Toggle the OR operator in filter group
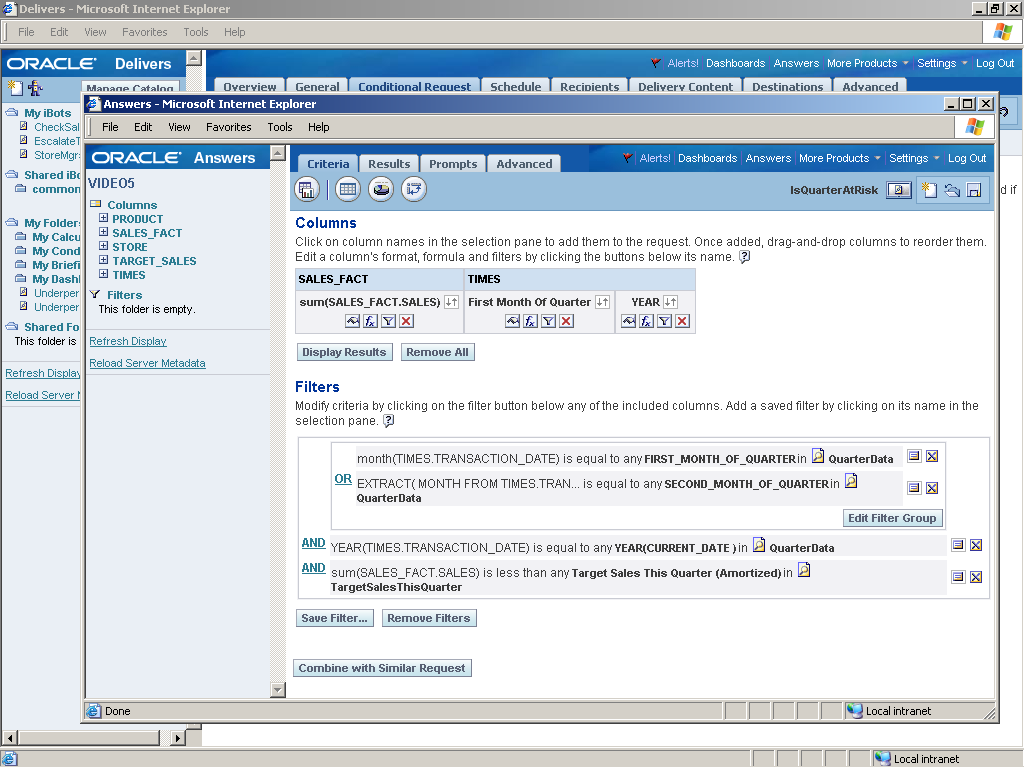The height and width of the screenshot is (768, 1024). point(343,479)
